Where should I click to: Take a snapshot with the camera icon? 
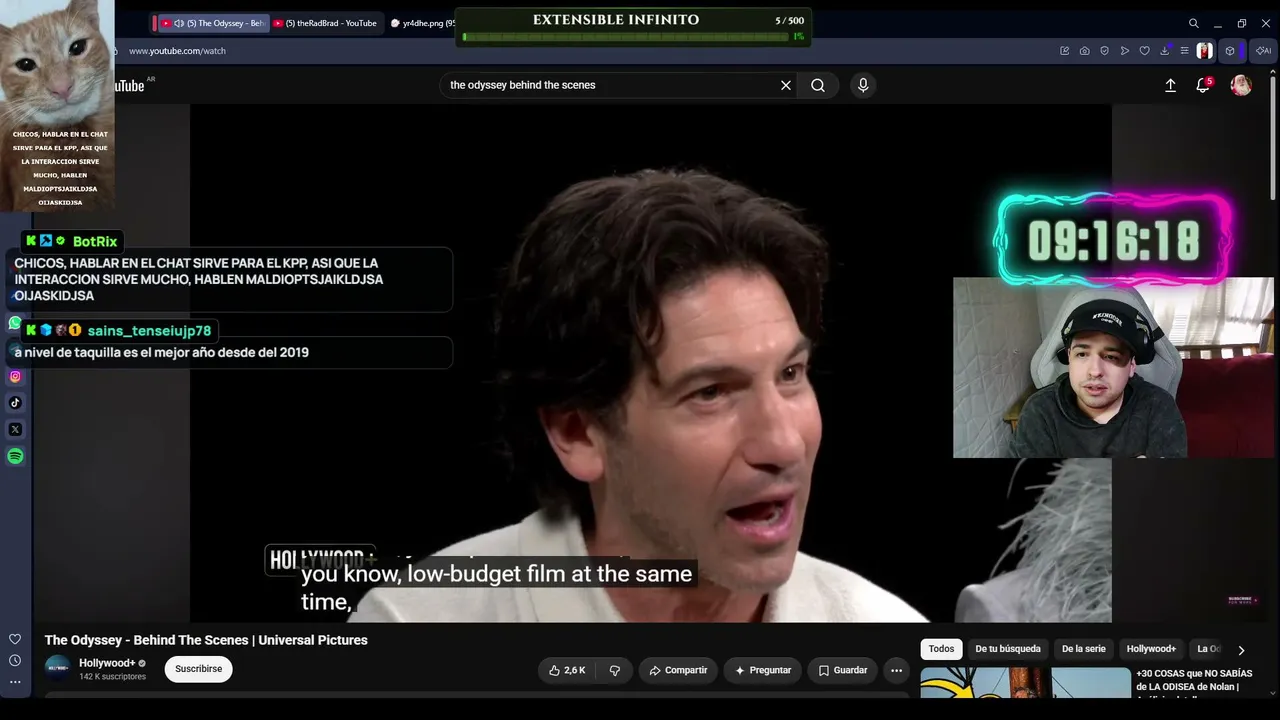tap(1085, 51)
